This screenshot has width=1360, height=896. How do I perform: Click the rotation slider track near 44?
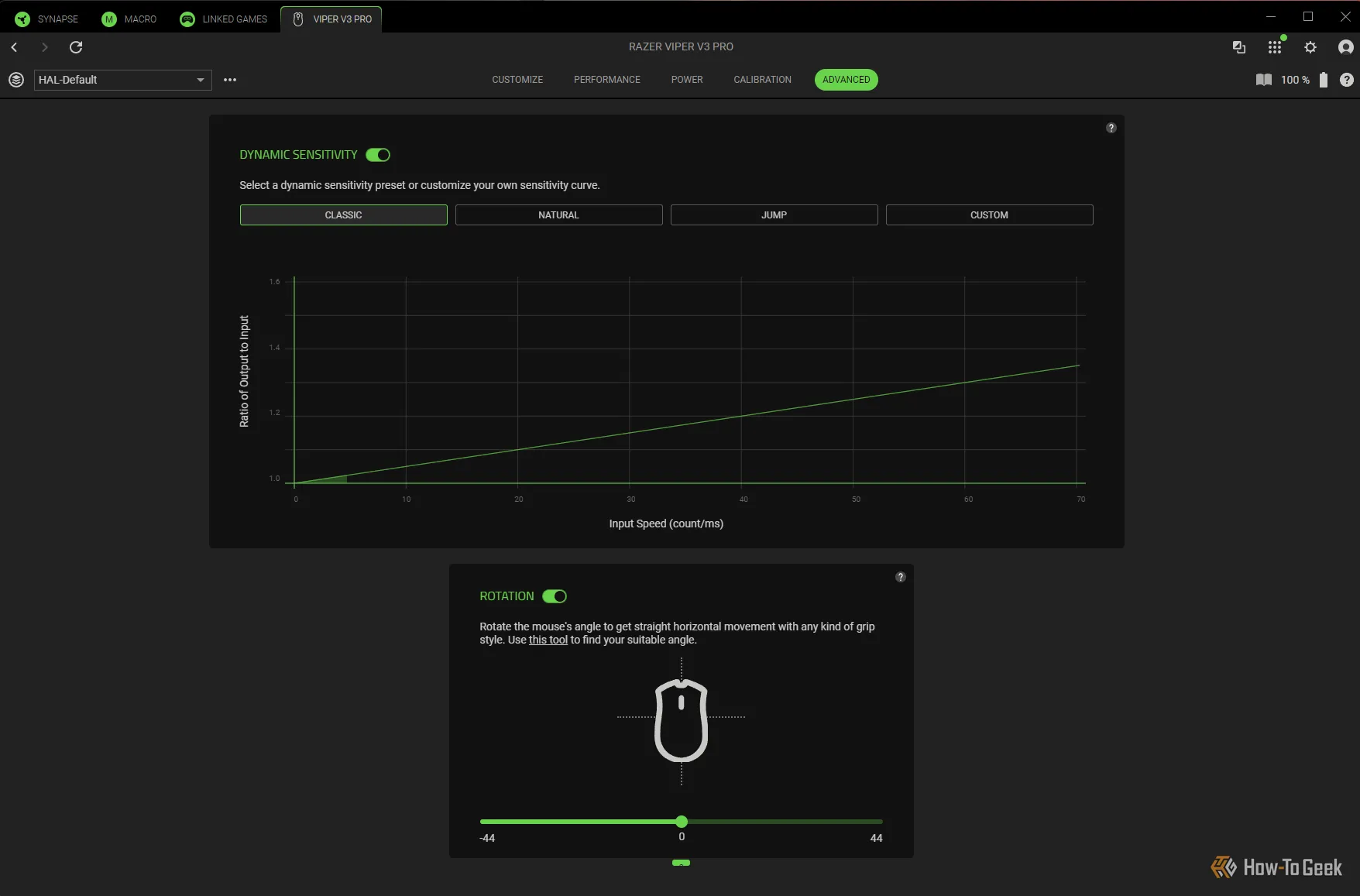875,822
